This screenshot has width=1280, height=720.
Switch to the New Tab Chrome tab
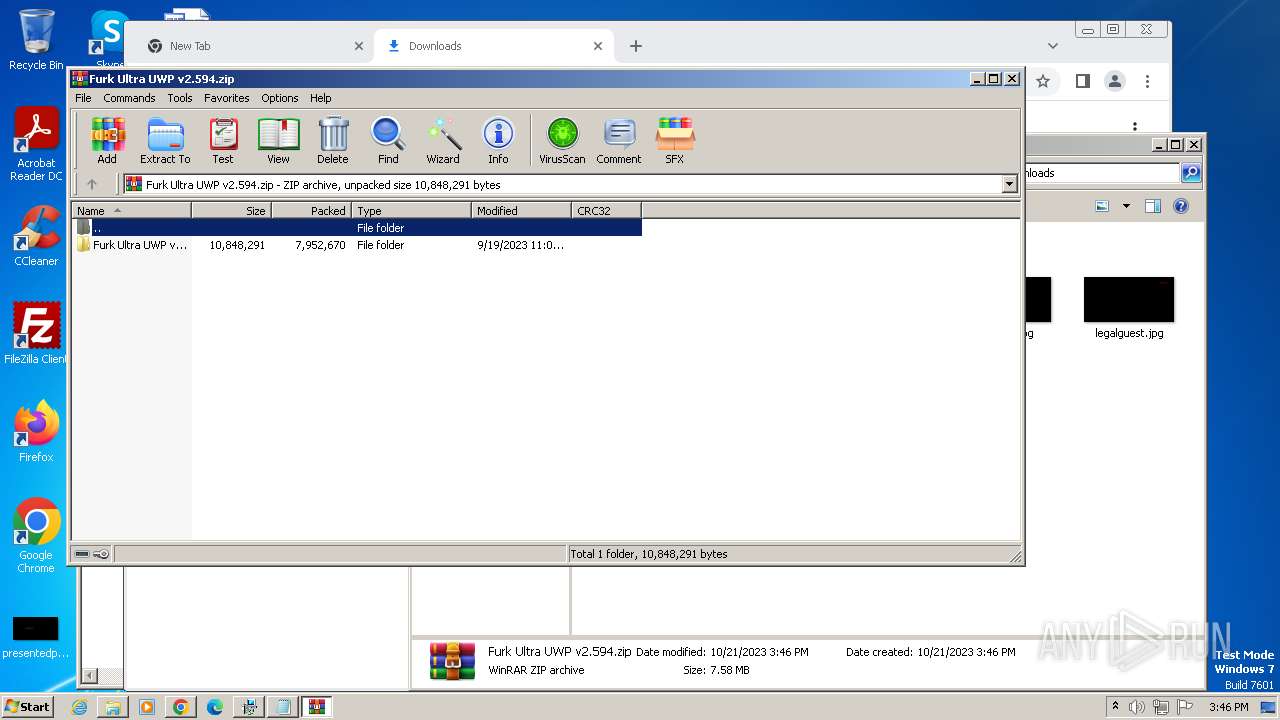coord(257,46)
